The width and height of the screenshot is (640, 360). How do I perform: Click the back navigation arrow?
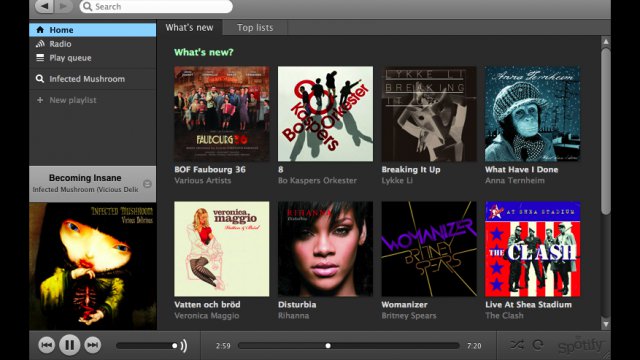click(44, 6)
